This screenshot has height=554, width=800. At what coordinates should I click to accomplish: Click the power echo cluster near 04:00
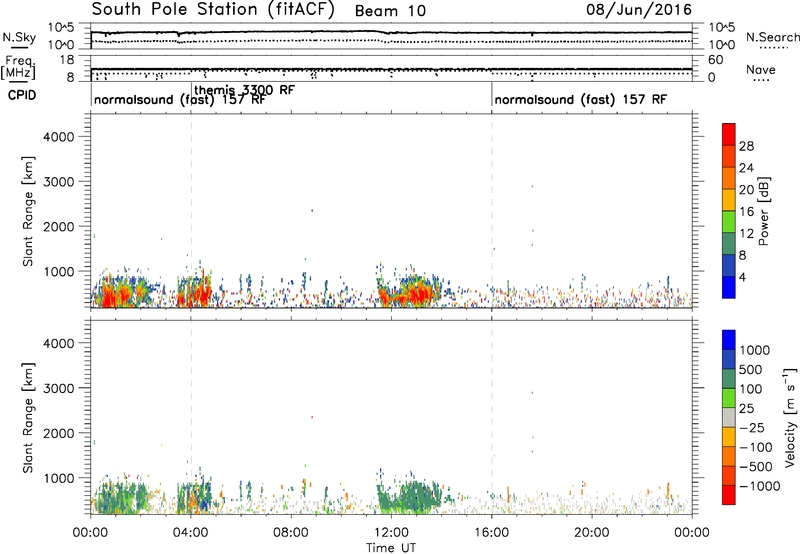194,291
